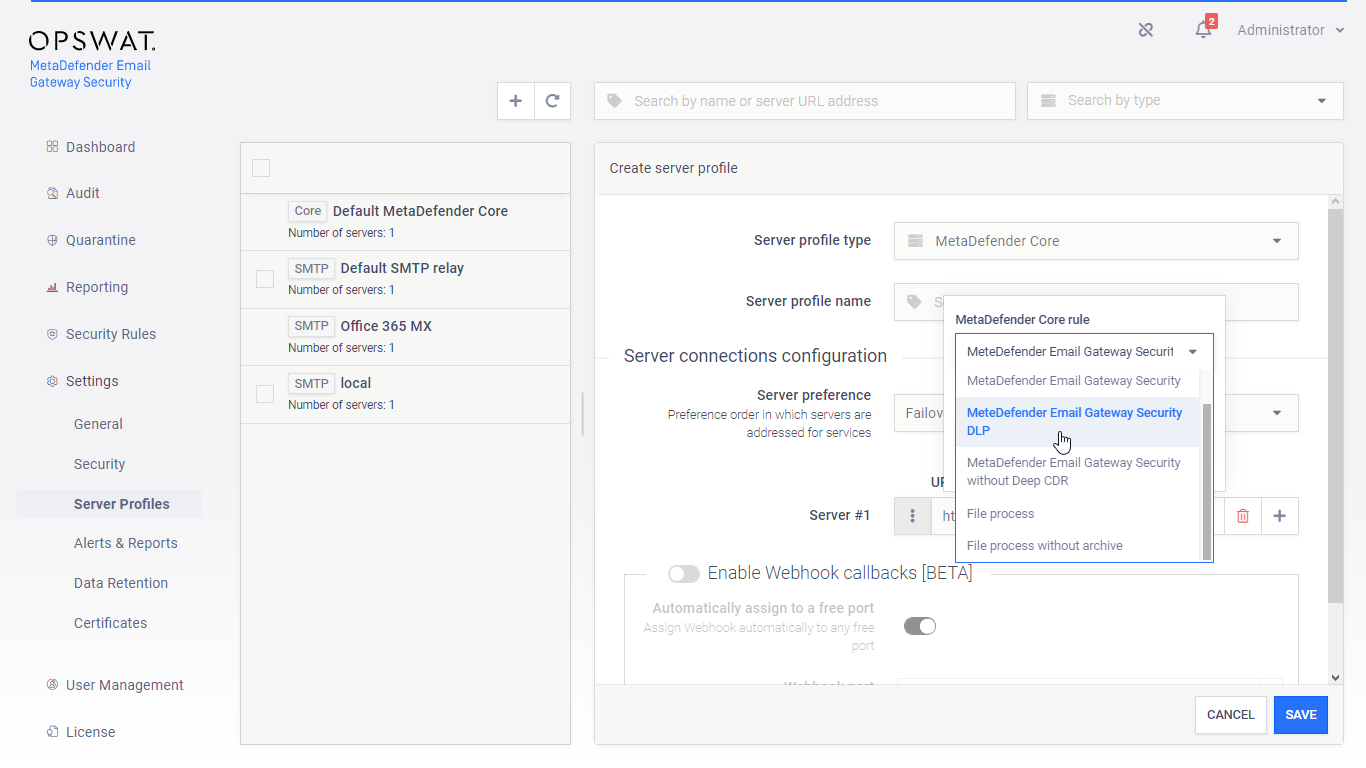This screenshot has width=1366, height=768.
Task: Choose Email Gateway Security without Deep CDR
Action: [1077, 472]
